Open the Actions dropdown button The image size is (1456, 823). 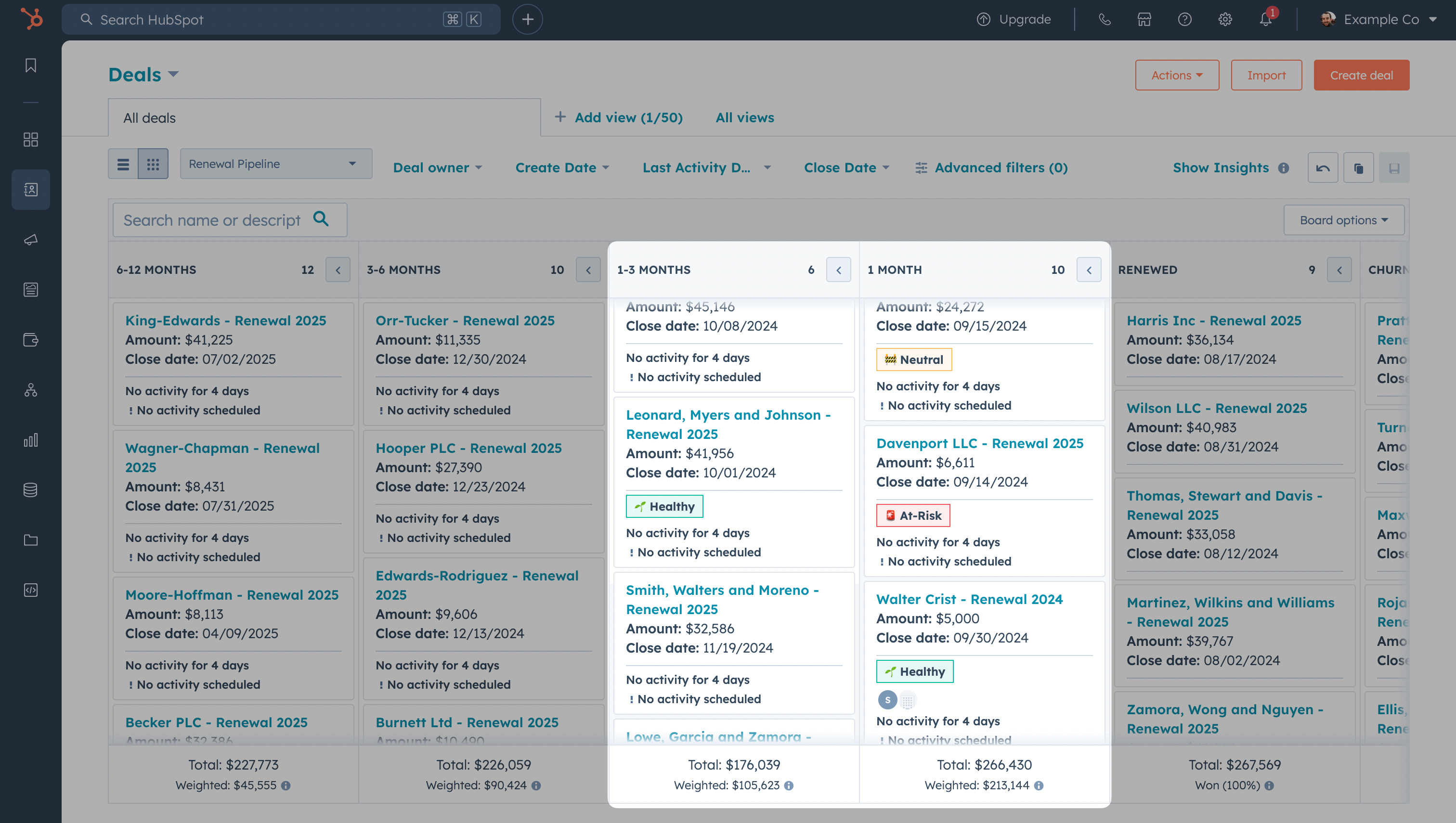pyautogui.click(x=1177, y=75)
